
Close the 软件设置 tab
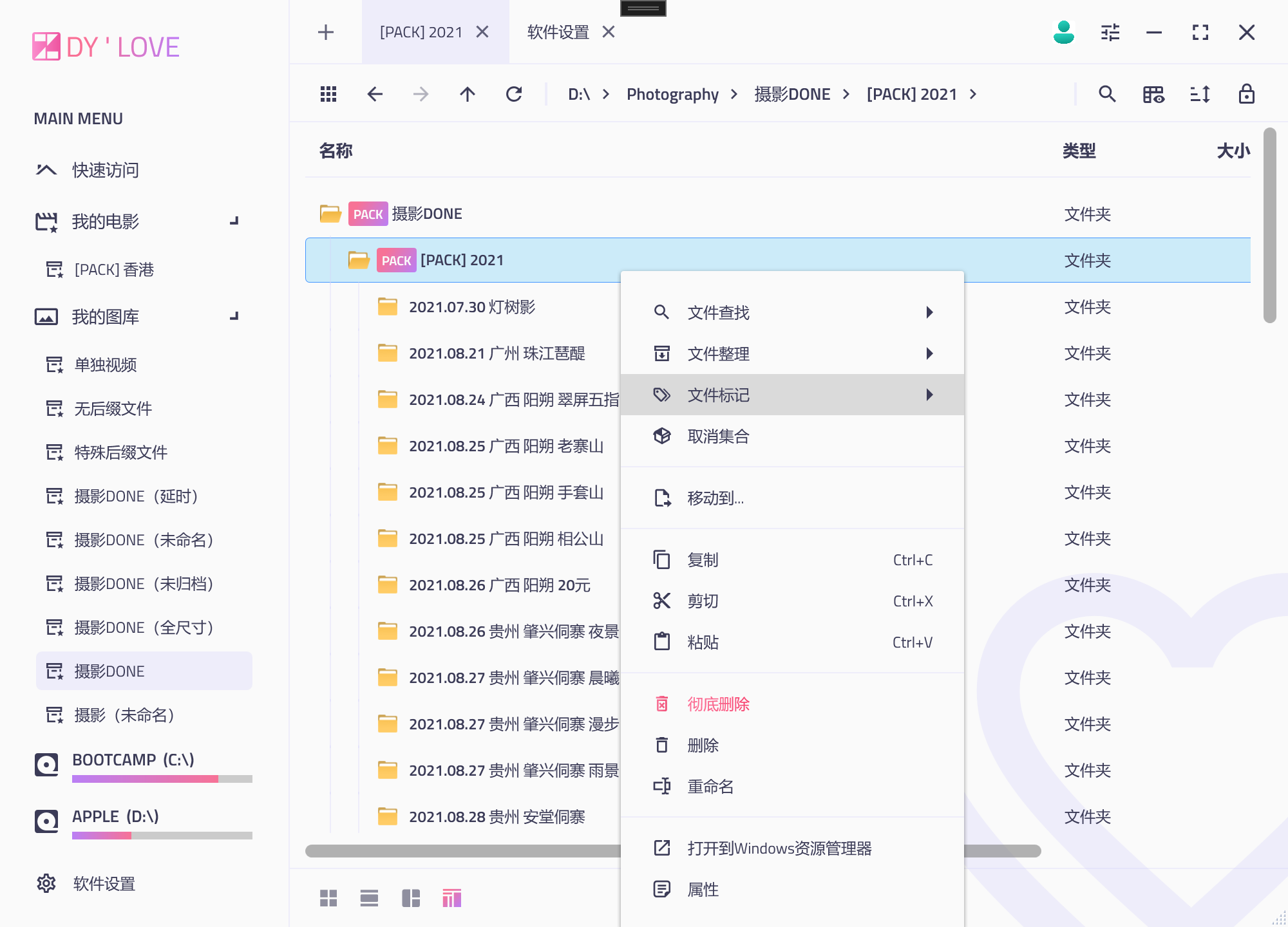609,32
